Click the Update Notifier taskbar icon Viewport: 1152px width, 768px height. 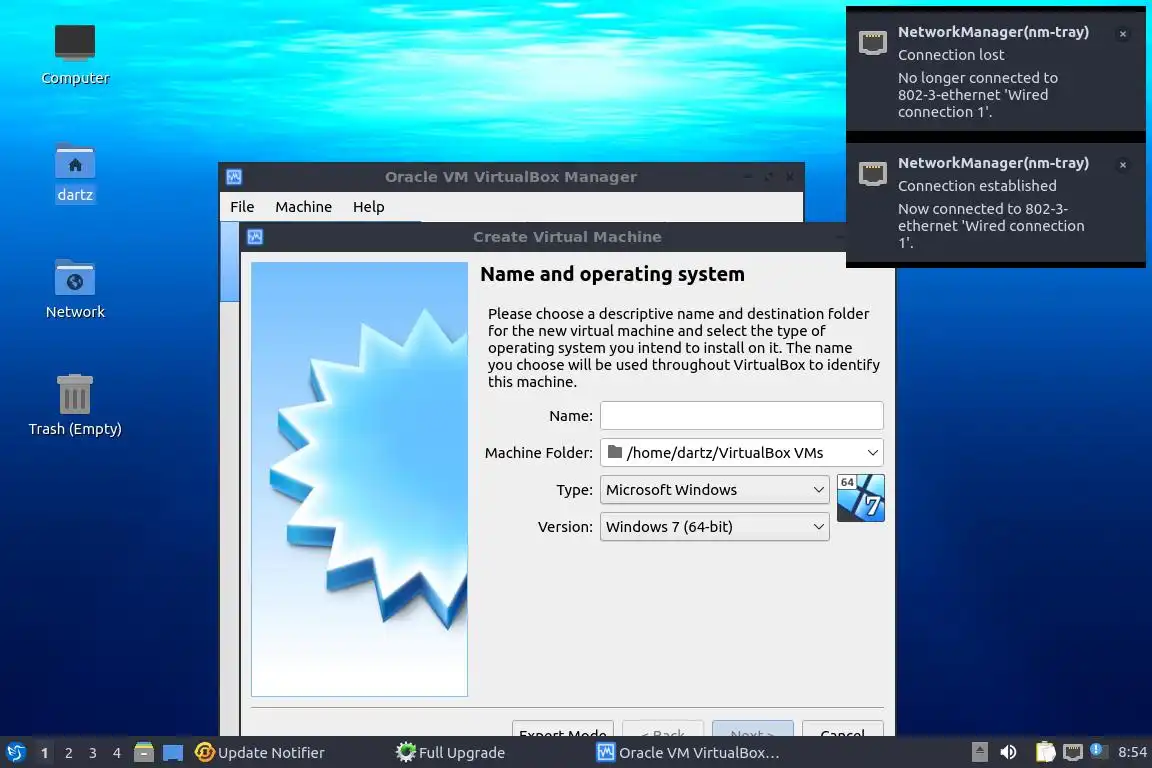click(x=204, y=752)
